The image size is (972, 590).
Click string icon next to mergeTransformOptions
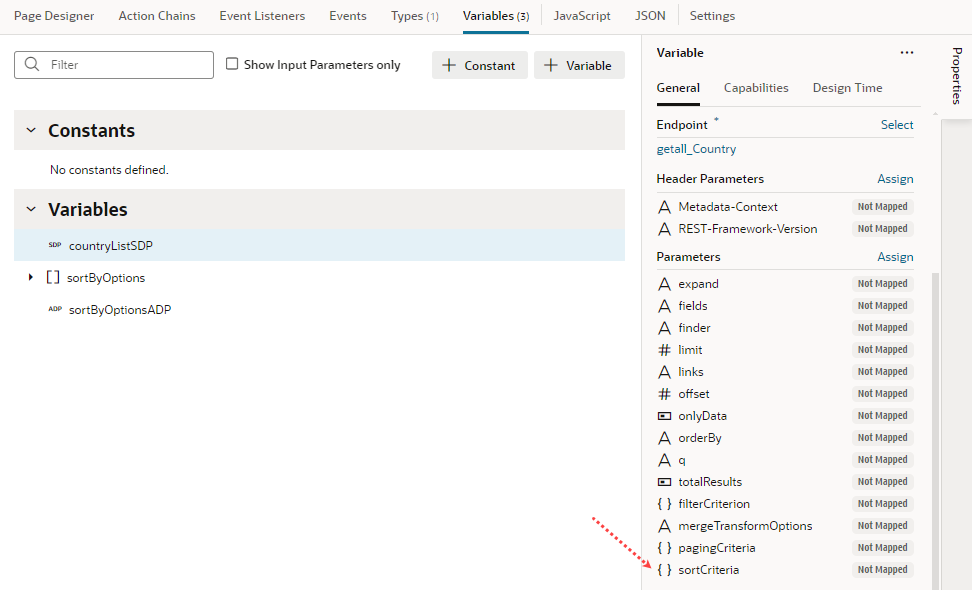pyautogui.click(x=665, y=526)
